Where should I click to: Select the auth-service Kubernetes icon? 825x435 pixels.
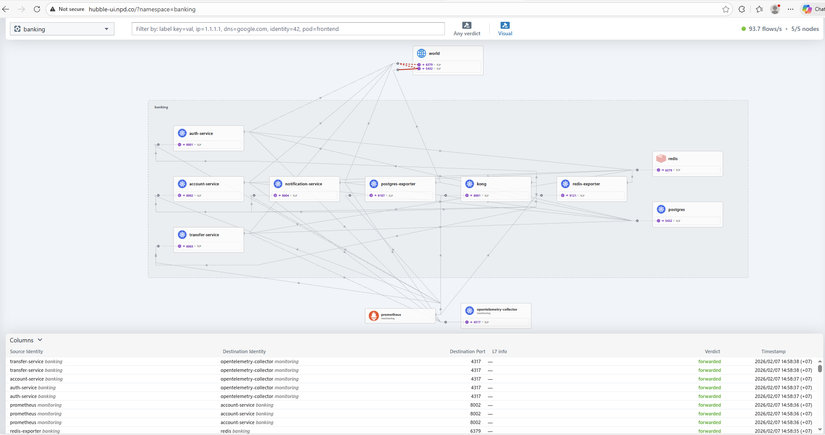(x=182, y=133)
